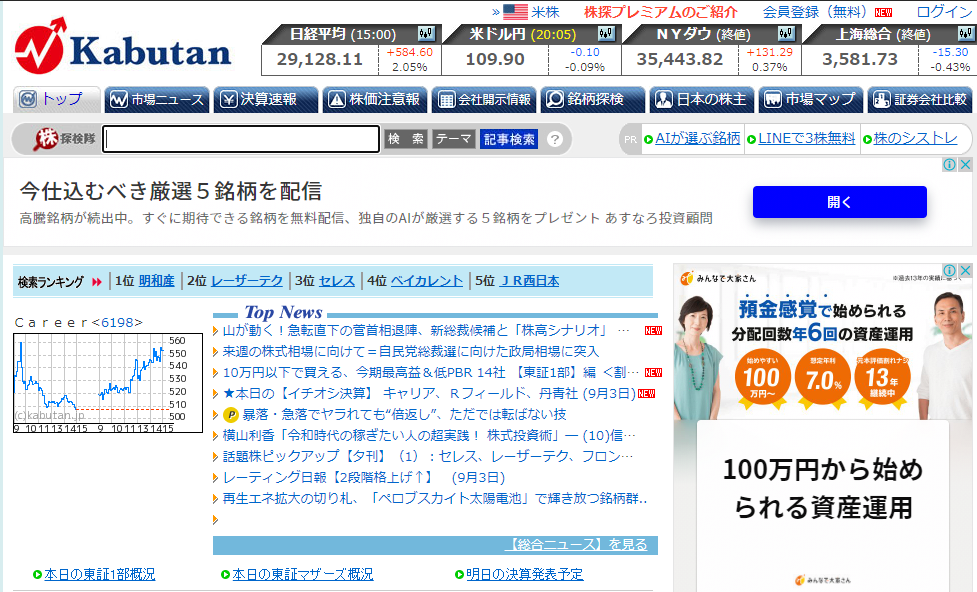
Task: Open the 株価注意報 tab
Action: [374, 100]
